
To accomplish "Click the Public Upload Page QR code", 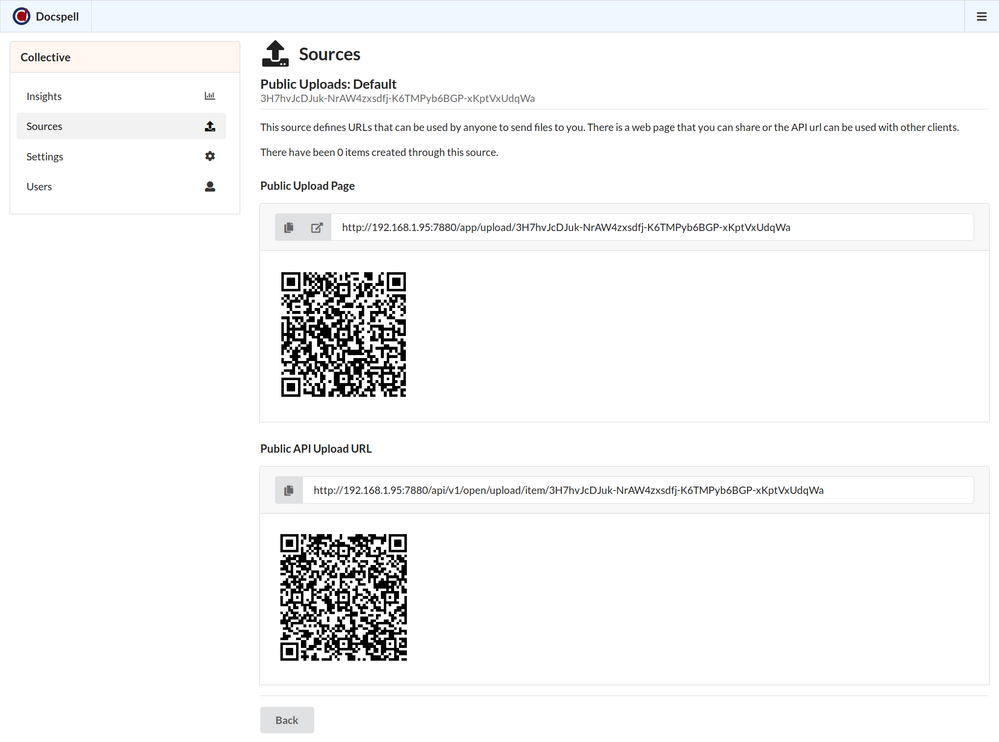I will (343, 335).
